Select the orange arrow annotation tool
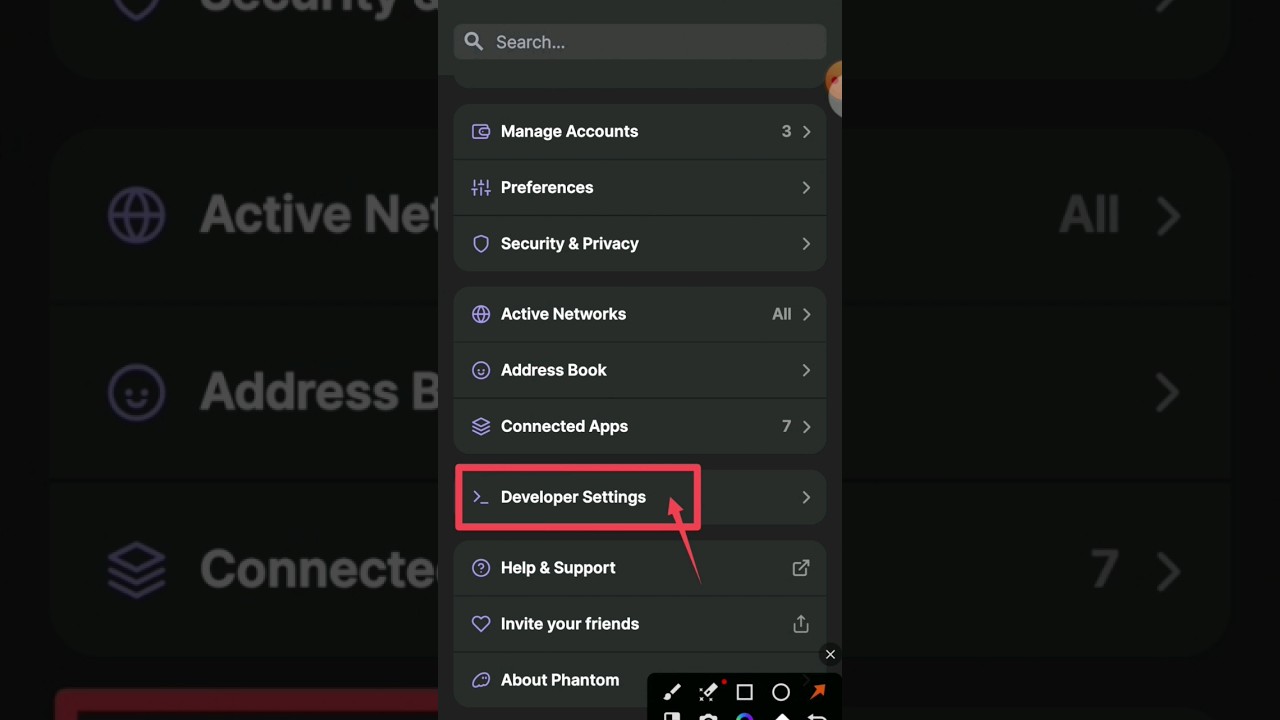Image resolution: width=1280 pixels, height=720 pixels. 818,691
